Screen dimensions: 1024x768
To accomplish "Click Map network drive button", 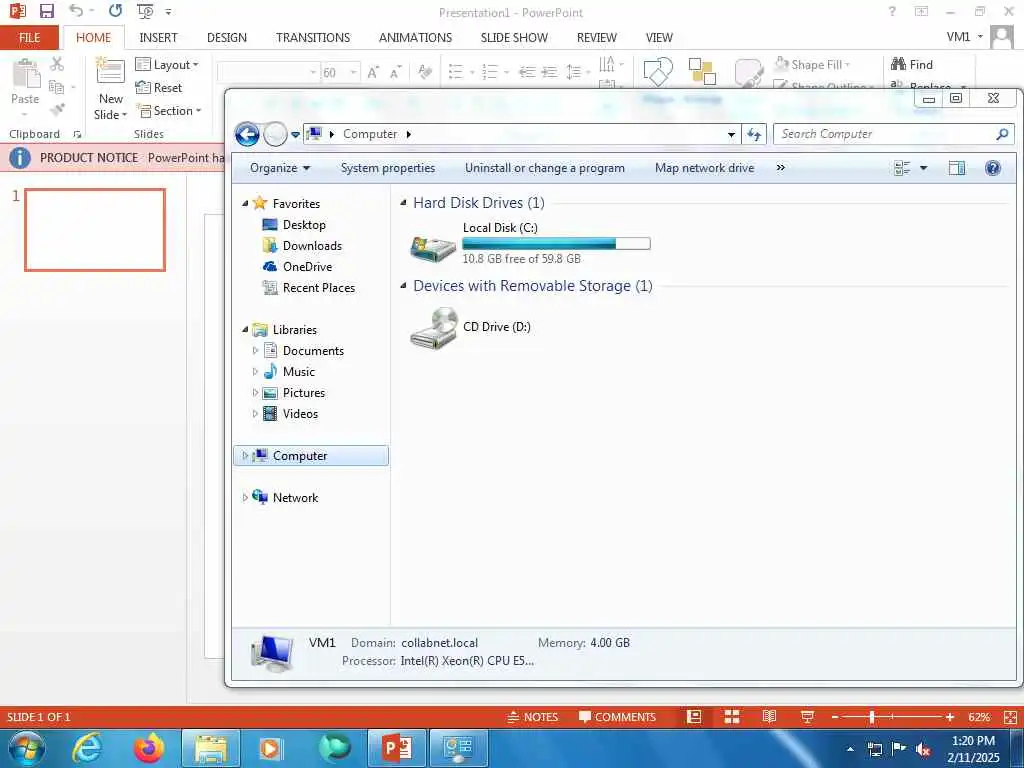I will coord(705,168).
